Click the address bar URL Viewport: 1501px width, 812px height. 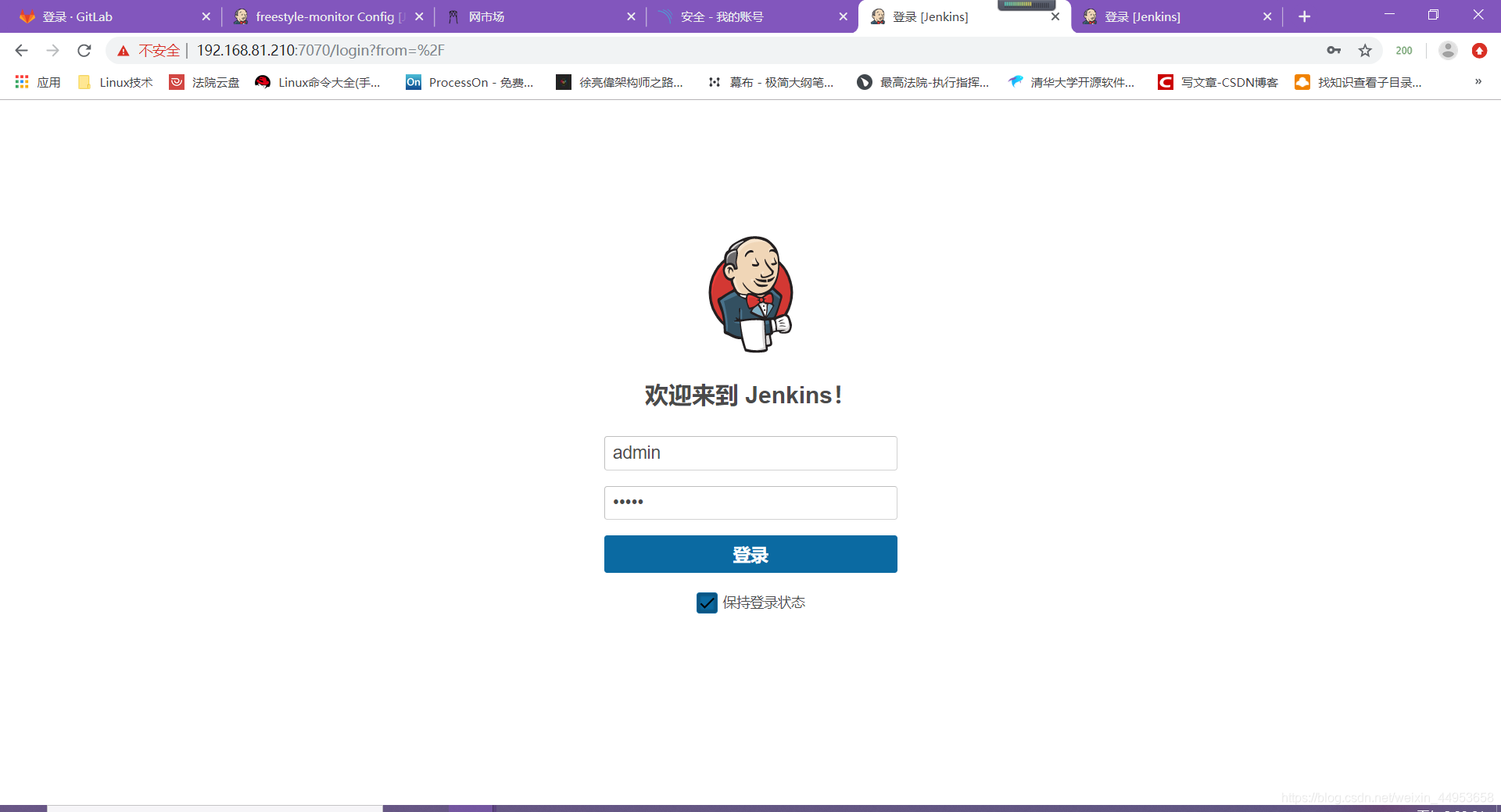(x=321, y=51)
